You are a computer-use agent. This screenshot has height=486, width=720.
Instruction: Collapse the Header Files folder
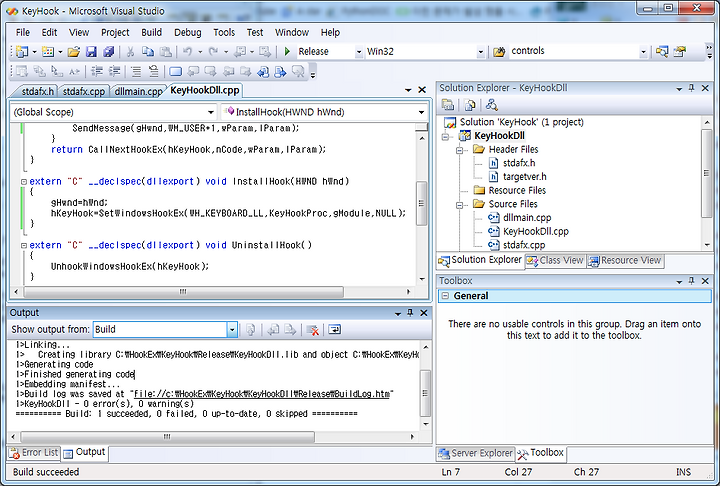[x=459, y=150]
